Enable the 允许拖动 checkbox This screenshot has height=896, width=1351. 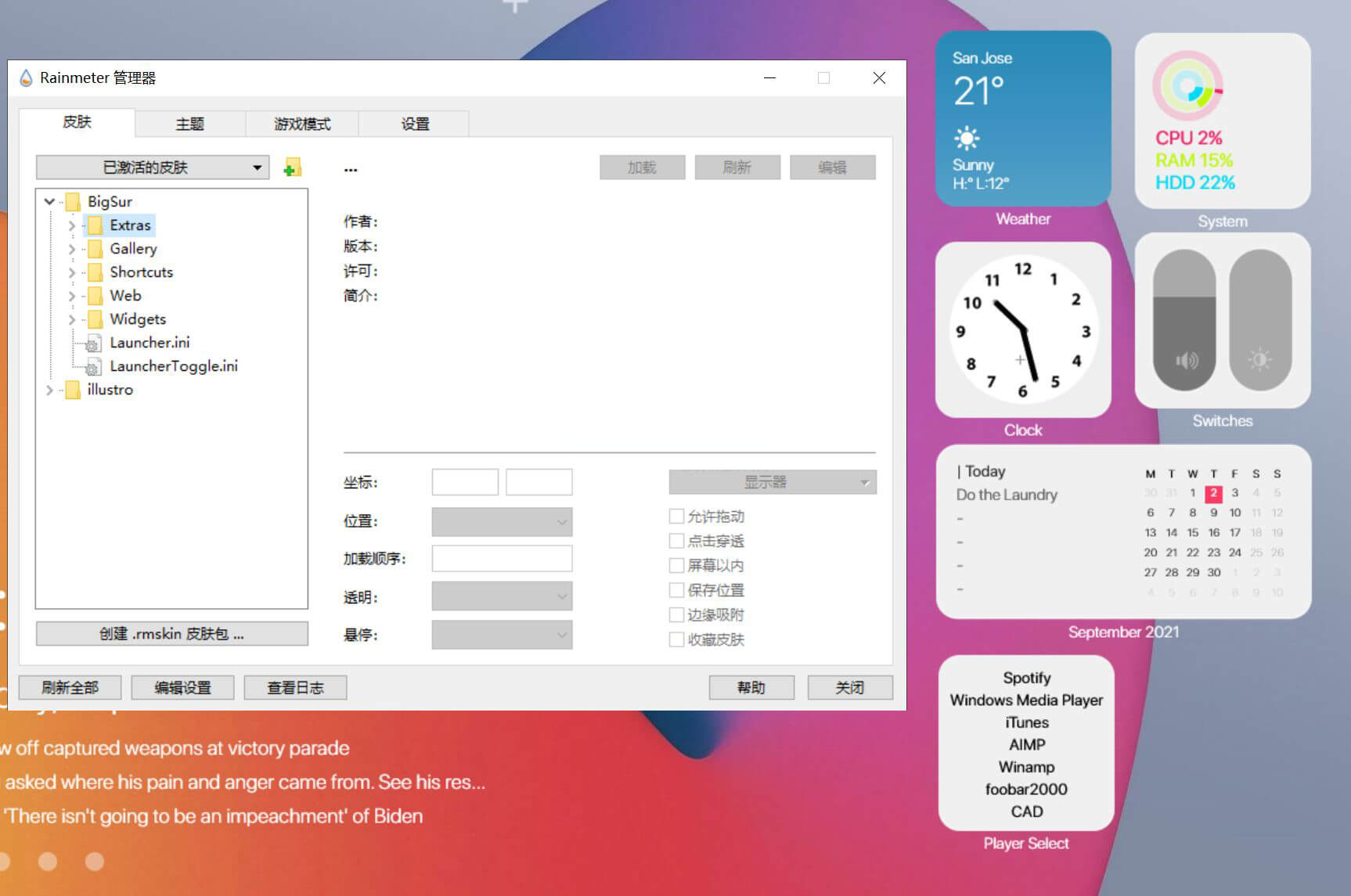(x=676, y=516)
